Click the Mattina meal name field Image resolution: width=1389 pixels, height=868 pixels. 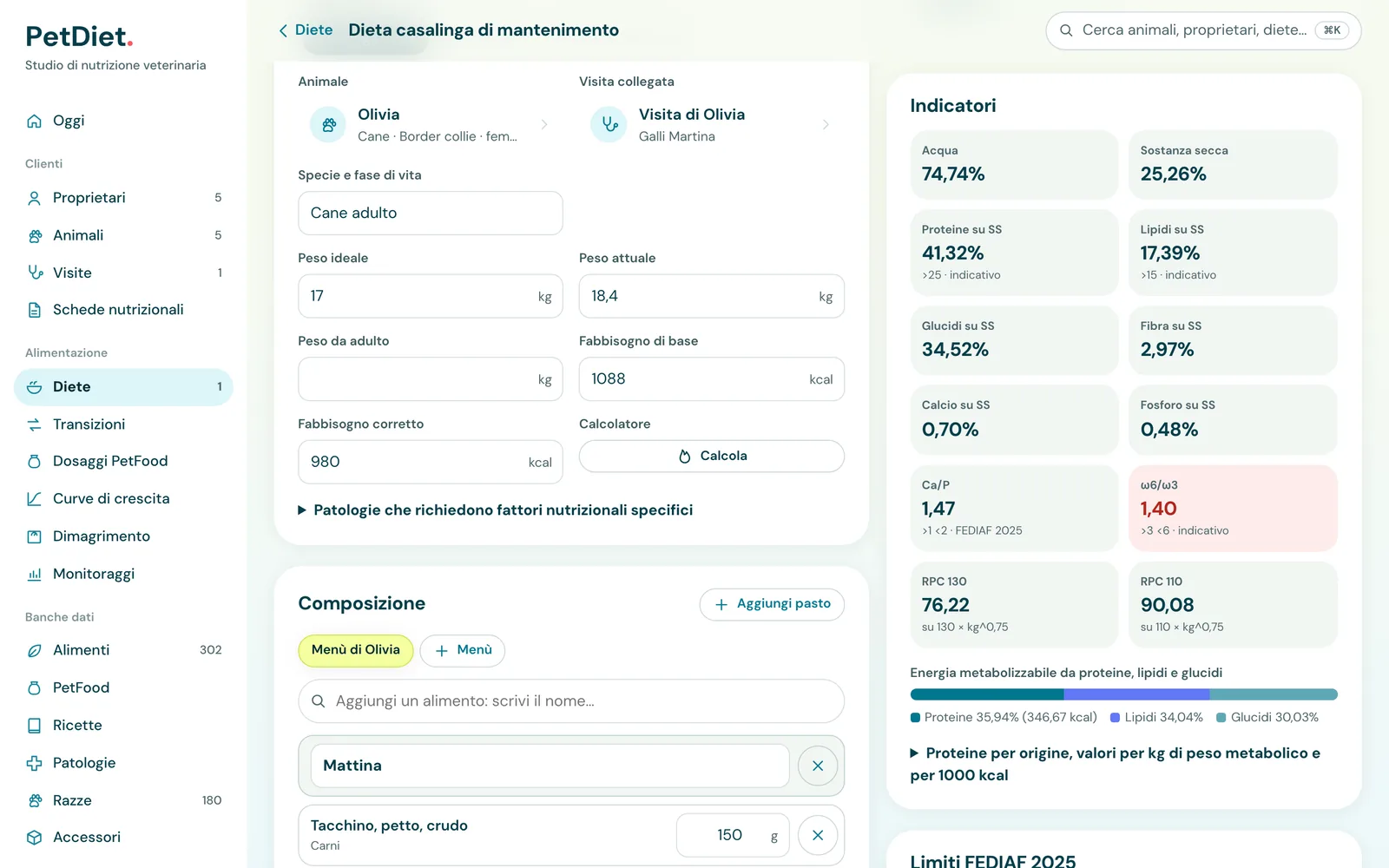[x=550, y=766]
